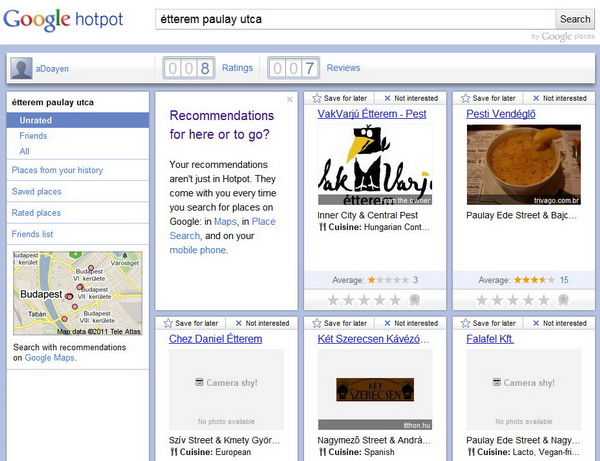Mark Chez Daniel Étterem as Not interested
Image resolution: width=600 pixels, height=461 pixels.
click(262, 323)
